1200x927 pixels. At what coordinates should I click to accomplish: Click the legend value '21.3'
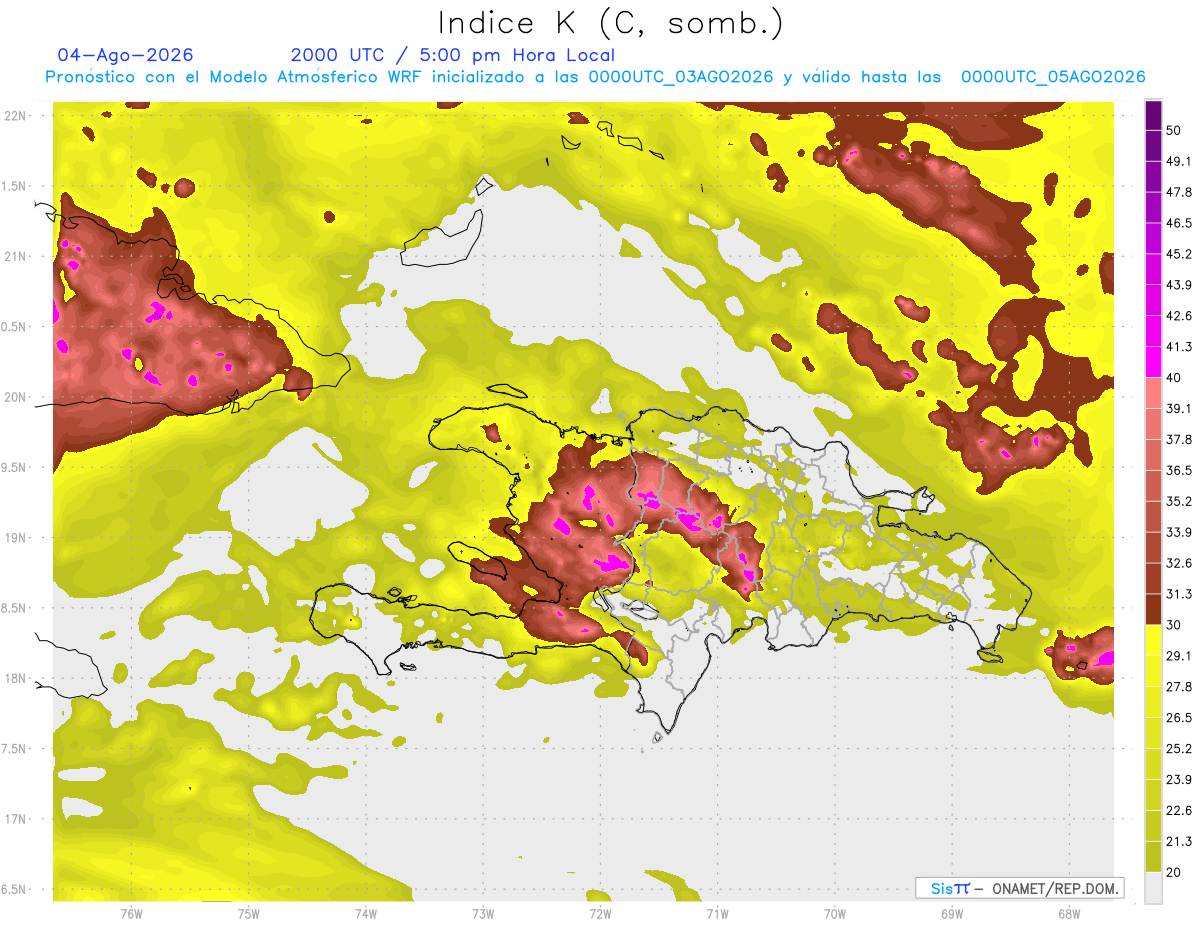point(1178,841)
